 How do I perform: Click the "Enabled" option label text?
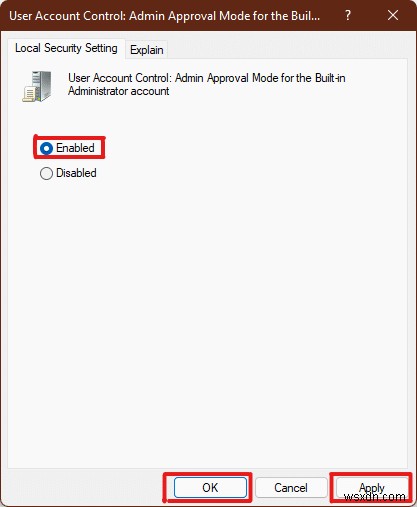[x=75, y=148]
